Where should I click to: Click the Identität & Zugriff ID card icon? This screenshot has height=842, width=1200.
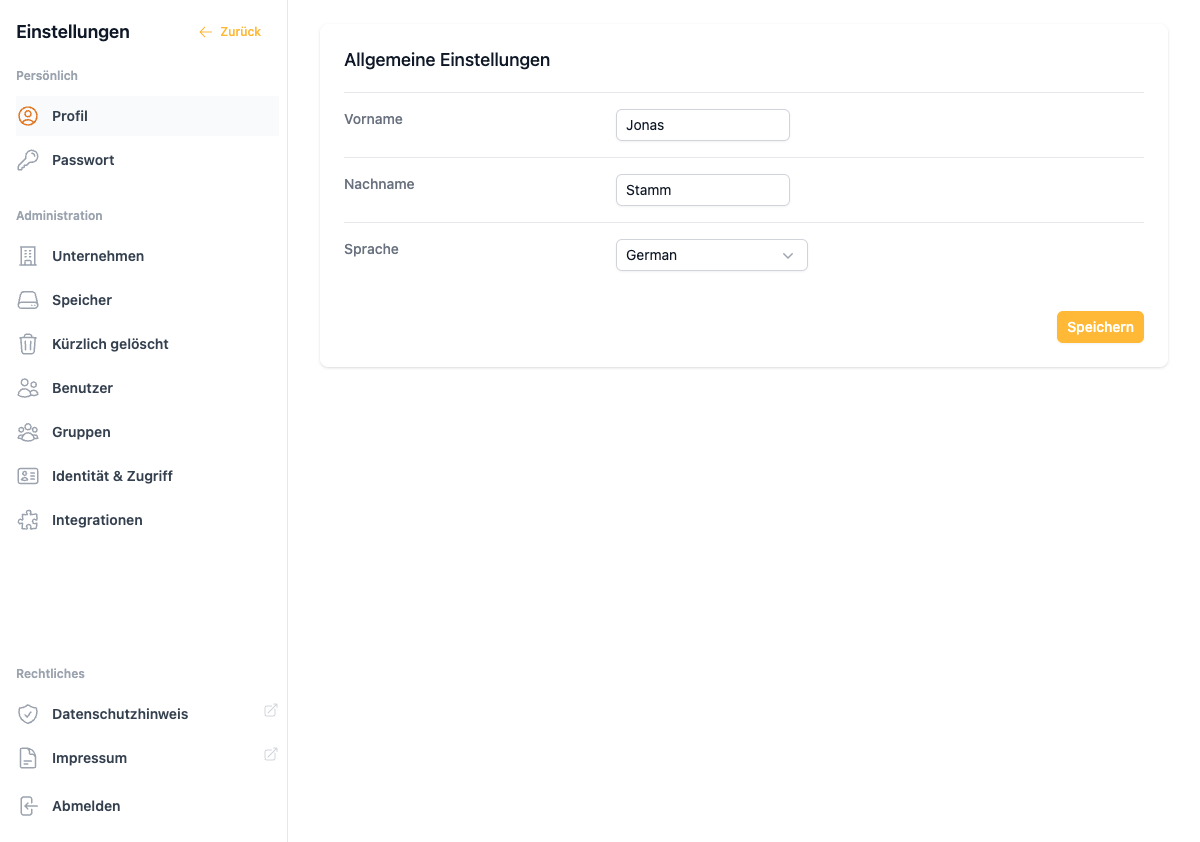pyautogui.click(x=28, y=476)
